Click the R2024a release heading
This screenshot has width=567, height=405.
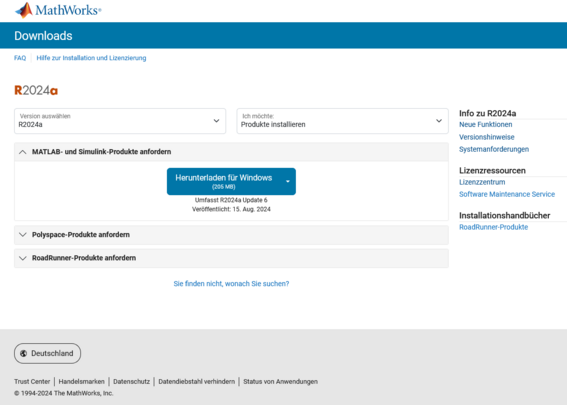coord(36,90)
